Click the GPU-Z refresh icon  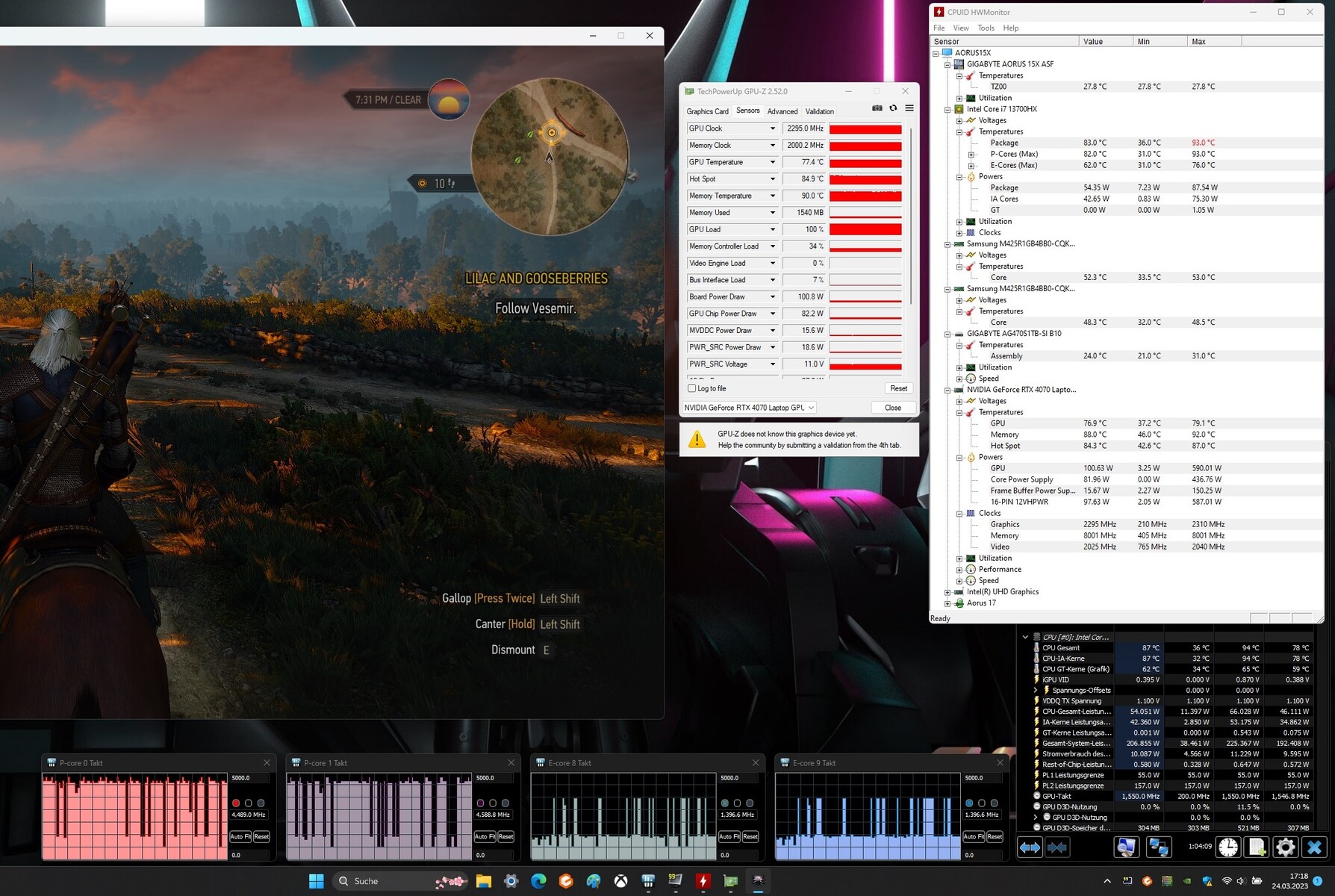coord(893,108)
